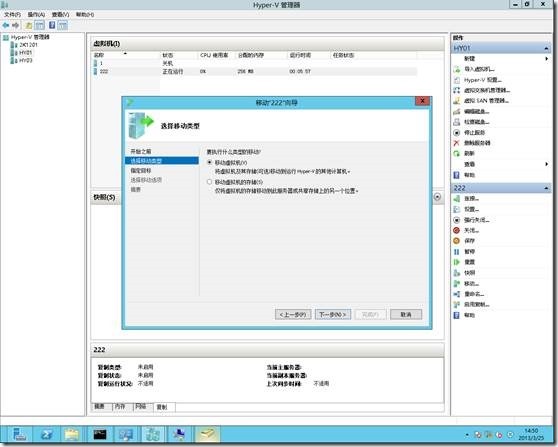Open the File (文件) menu
The image size is (558, 447).
12,15
